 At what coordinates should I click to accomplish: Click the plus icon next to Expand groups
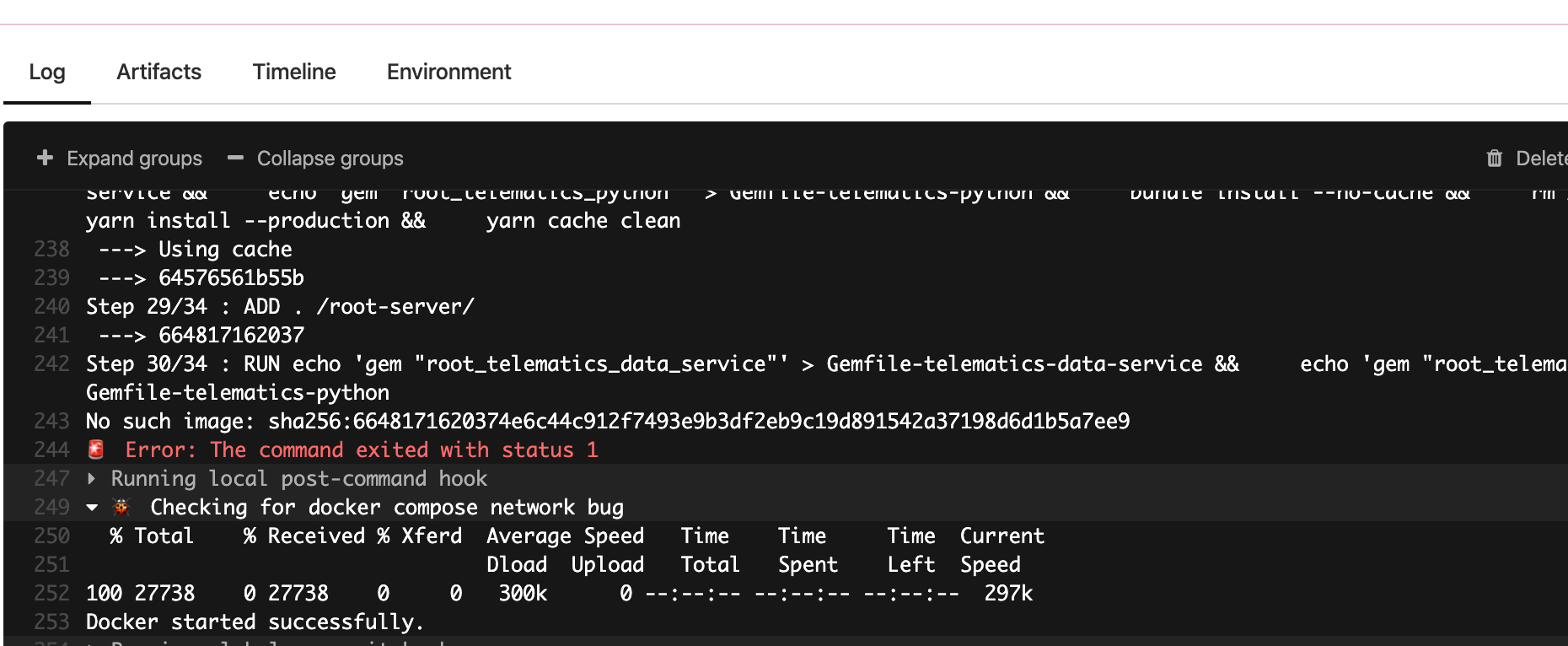(45, 158)
